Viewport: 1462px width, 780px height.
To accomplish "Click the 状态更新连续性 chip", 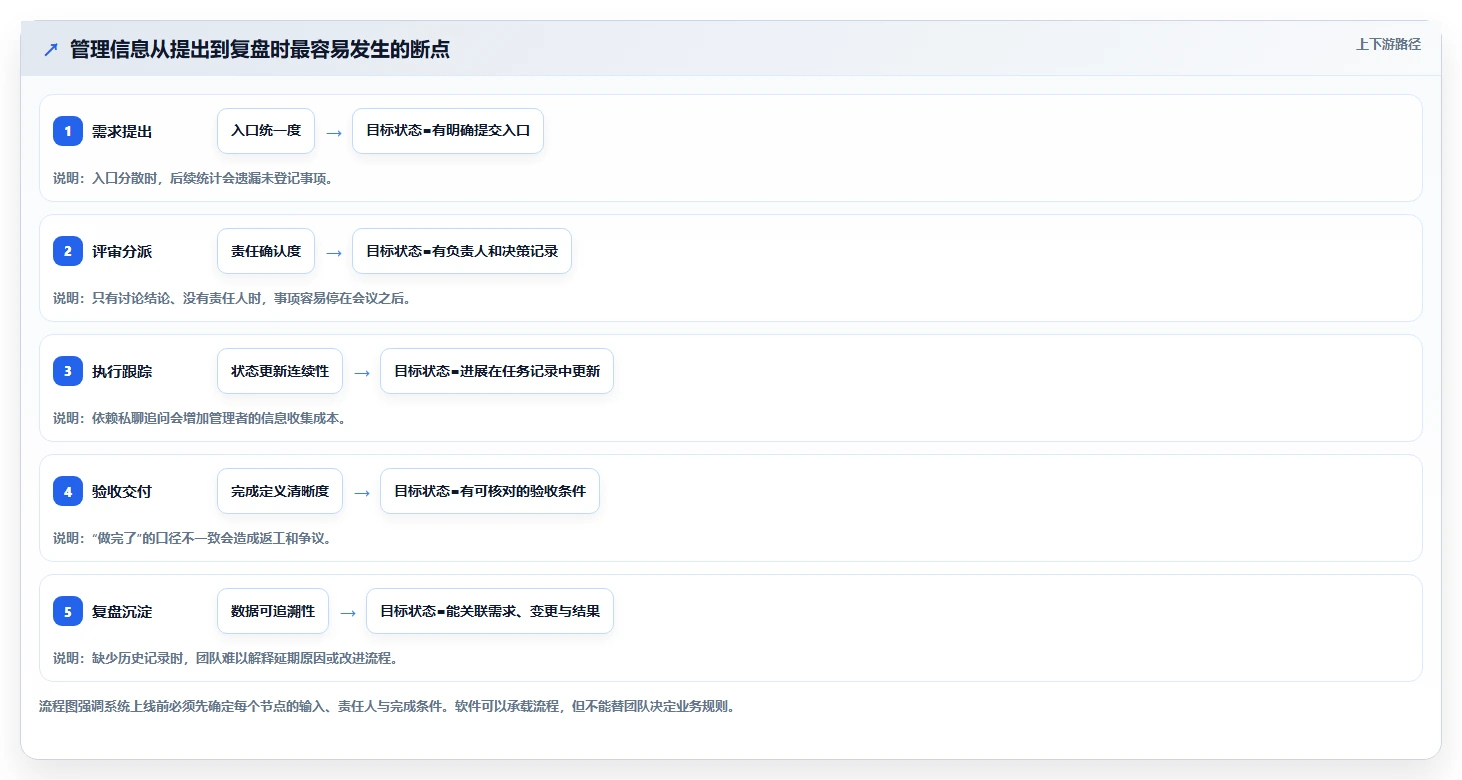I will tap(280, 371).
